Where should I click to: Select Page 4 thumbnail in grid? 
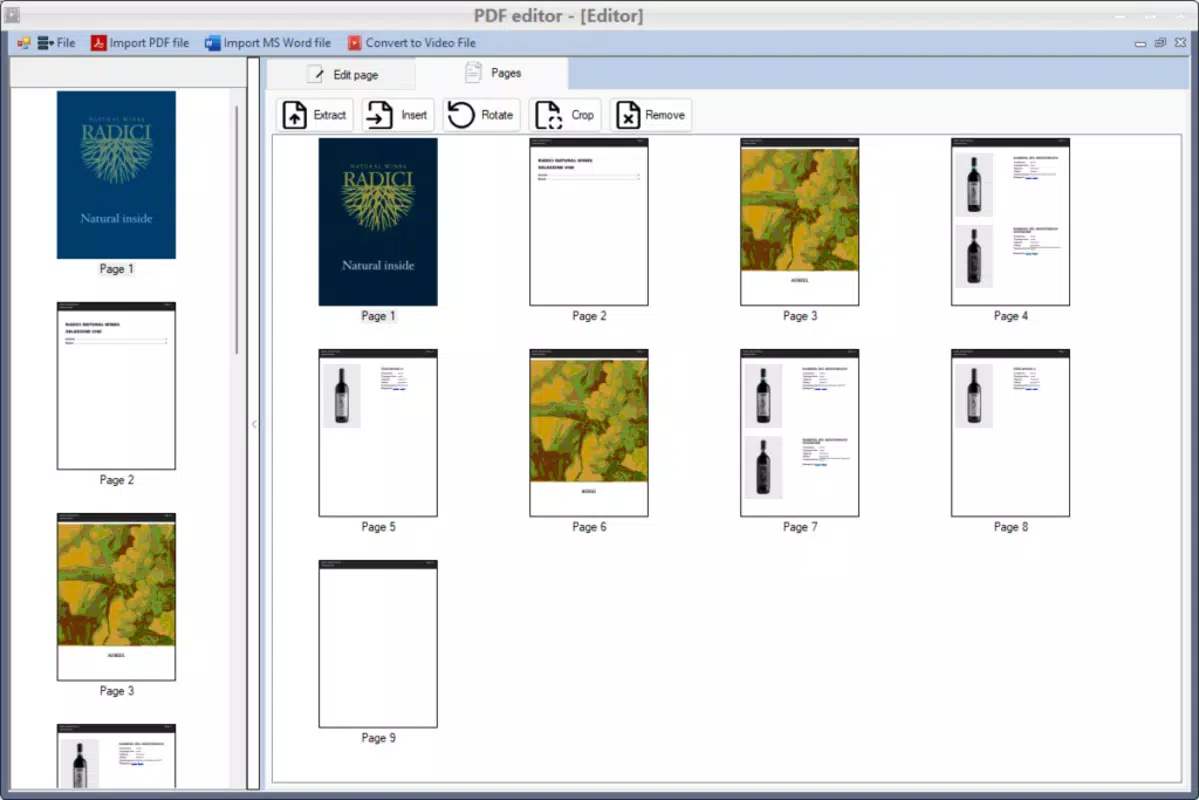1010,222
